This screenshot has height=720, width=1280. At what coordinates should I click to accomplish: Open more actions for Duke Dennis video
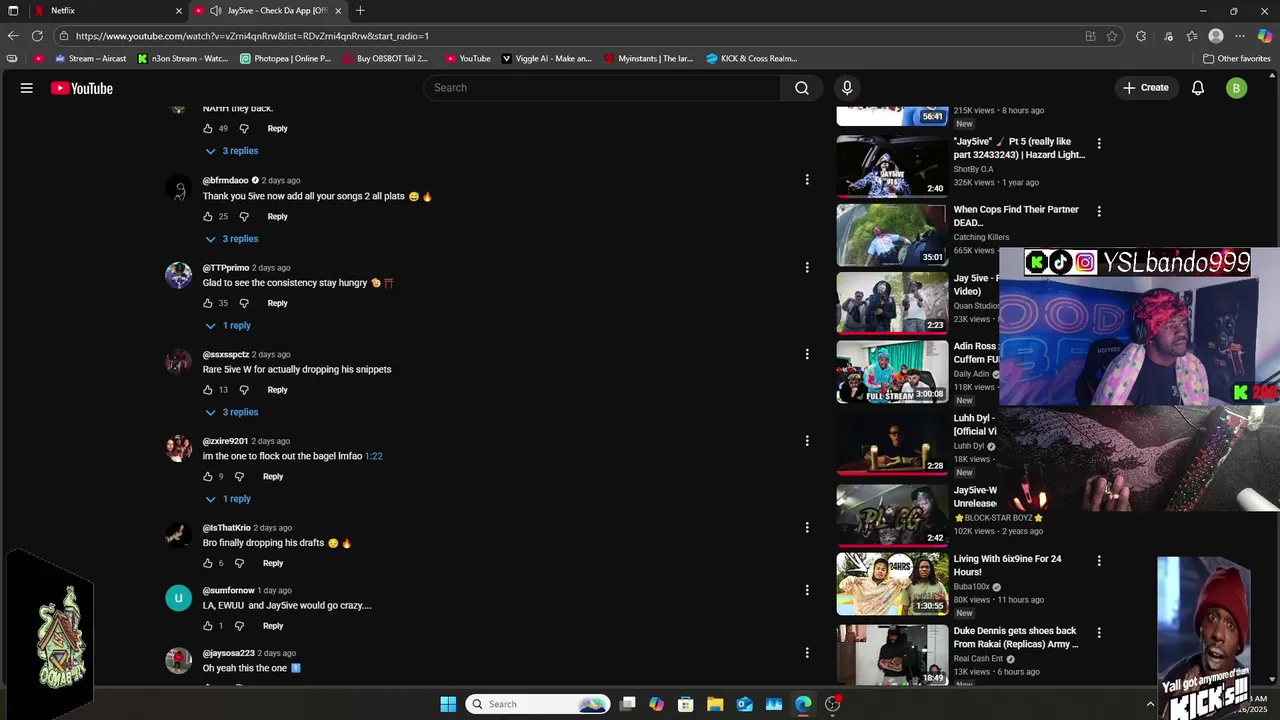click(x=1099, y=633)
